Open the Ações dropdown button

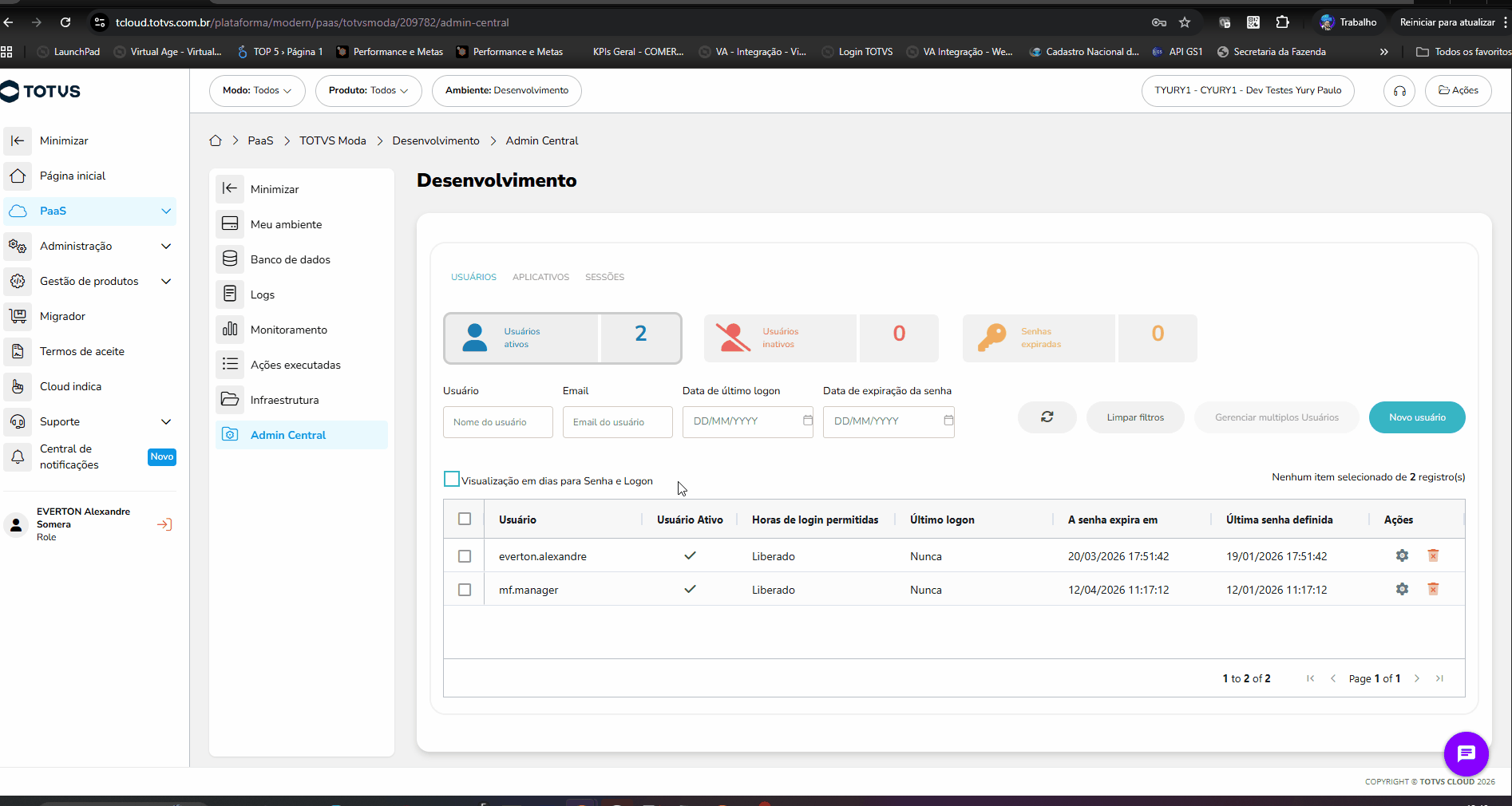coord(1459,91)
